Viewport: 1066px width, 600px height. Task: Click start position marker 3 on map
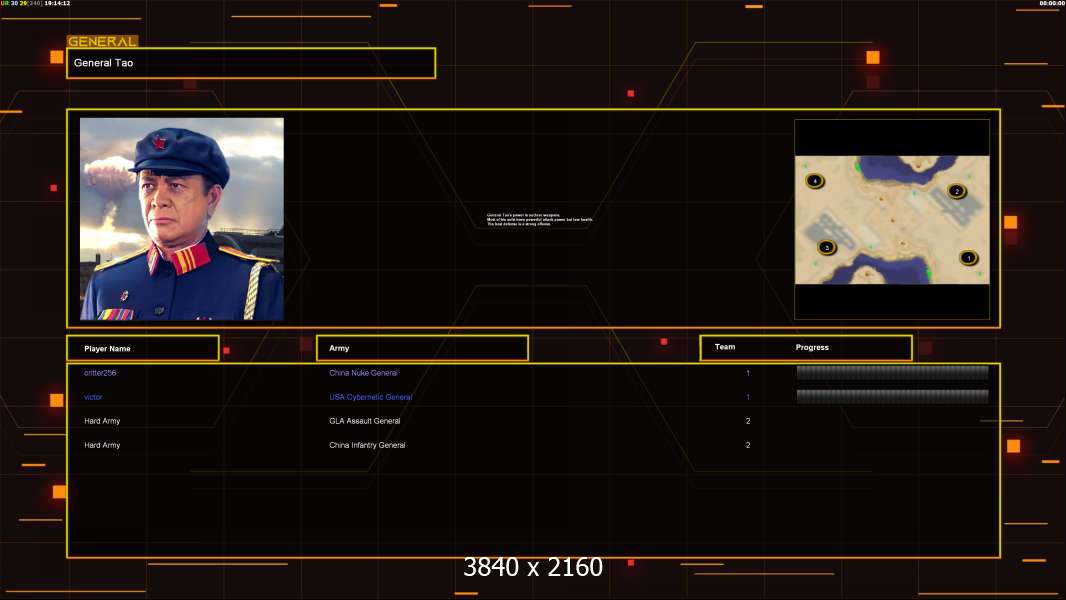point(827,247)
